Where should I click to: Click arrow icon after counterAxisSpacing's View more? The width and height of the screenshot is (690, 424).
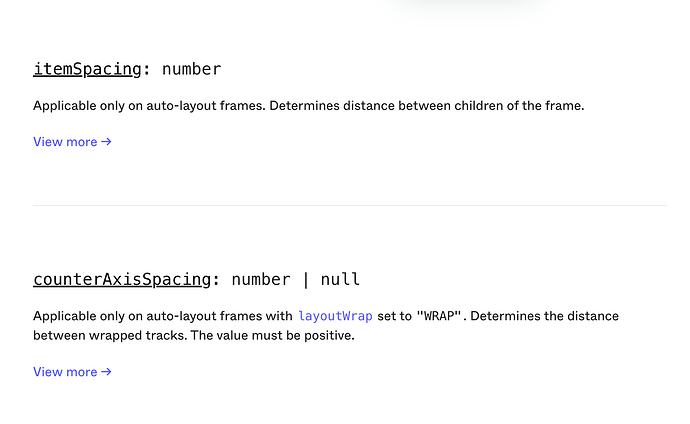(x=107, y=372)
